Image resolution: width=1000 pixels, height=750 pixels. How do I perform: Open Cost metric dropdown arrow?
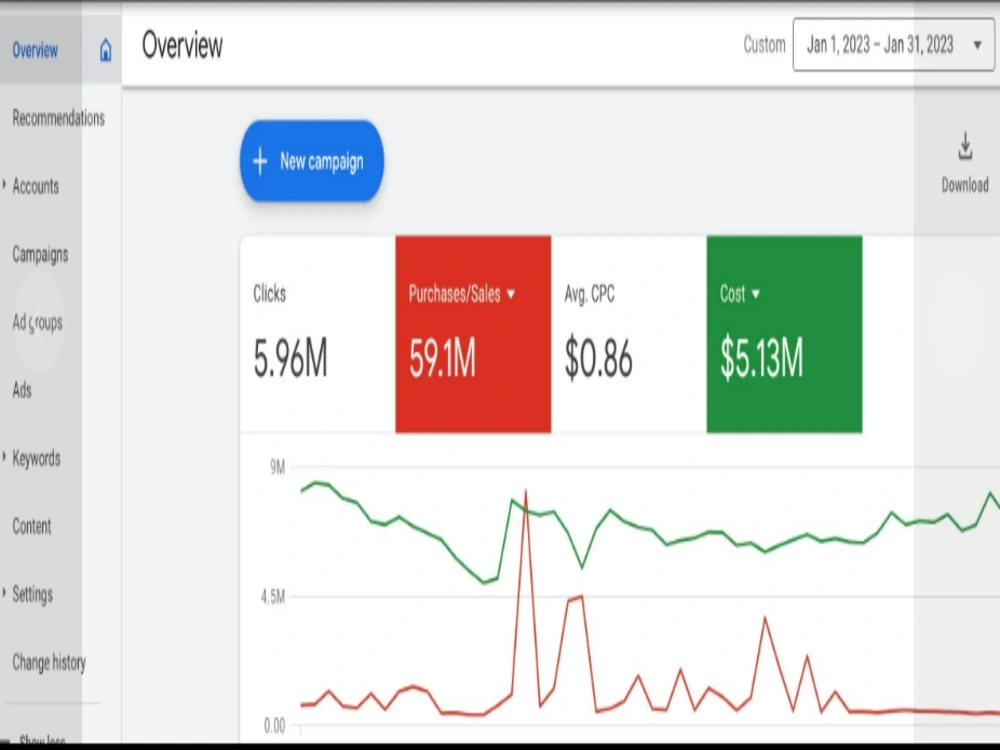(756, 294)
